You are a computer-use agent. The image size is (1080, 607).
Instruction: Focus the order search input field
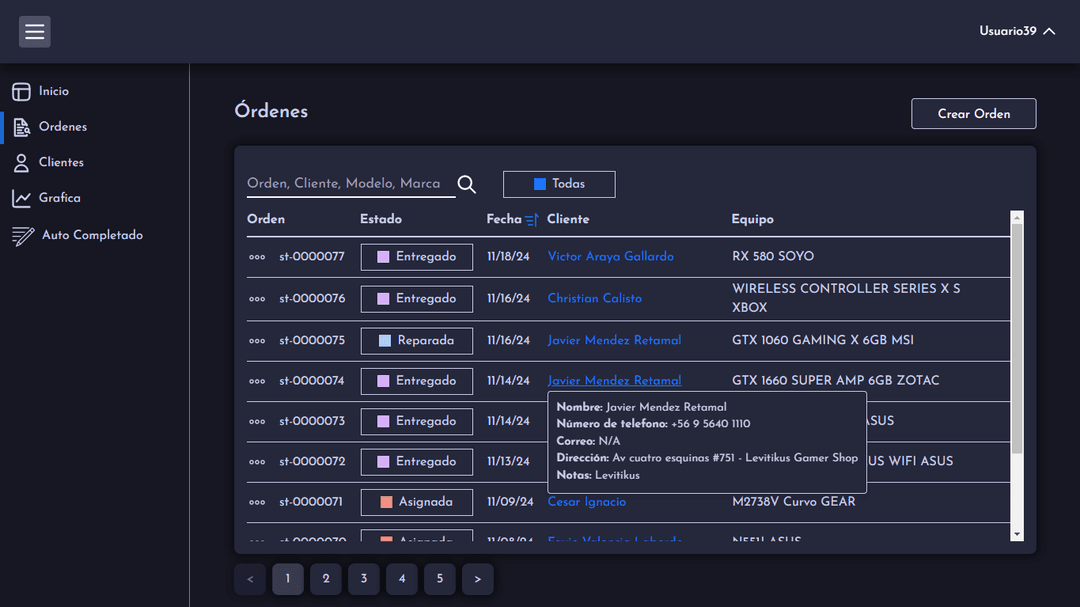pos(351,184)
